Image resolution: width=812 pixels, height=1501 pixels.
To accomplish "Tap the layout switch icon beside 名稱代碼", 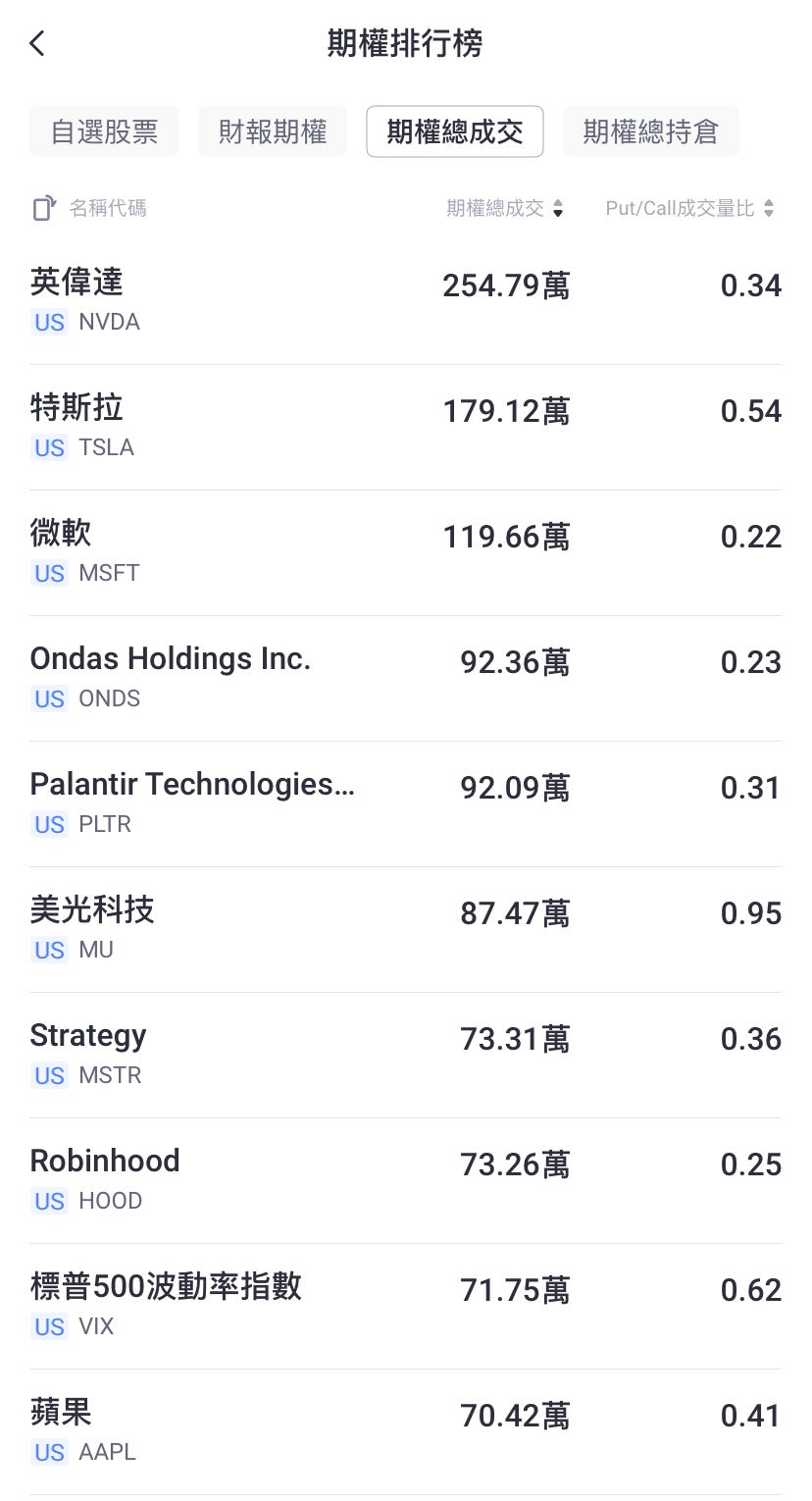I will (x=44, y=208).
